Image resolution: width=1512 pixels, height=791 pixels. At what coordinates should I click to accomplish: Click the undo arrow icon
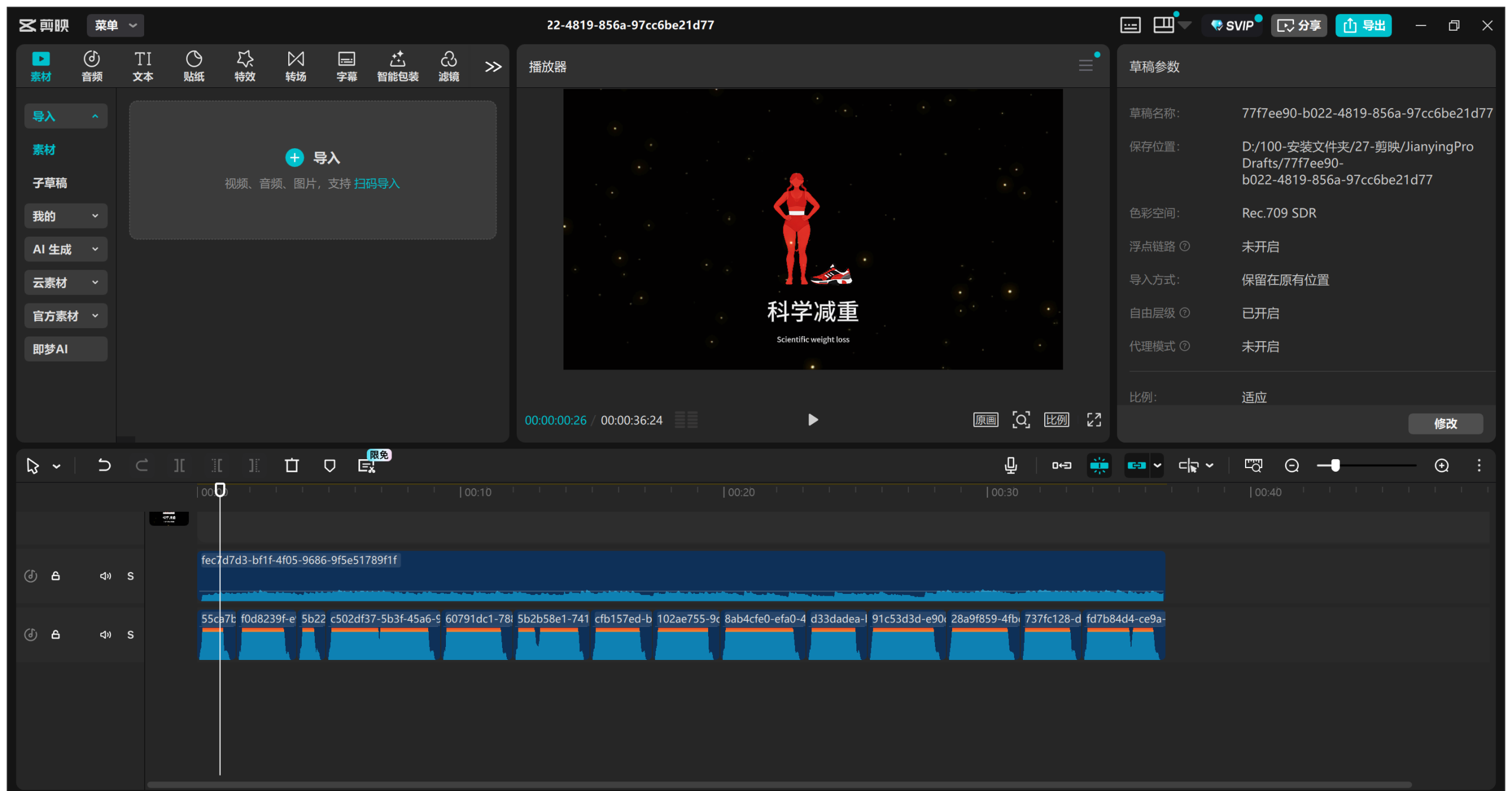(x=104, y=466)
